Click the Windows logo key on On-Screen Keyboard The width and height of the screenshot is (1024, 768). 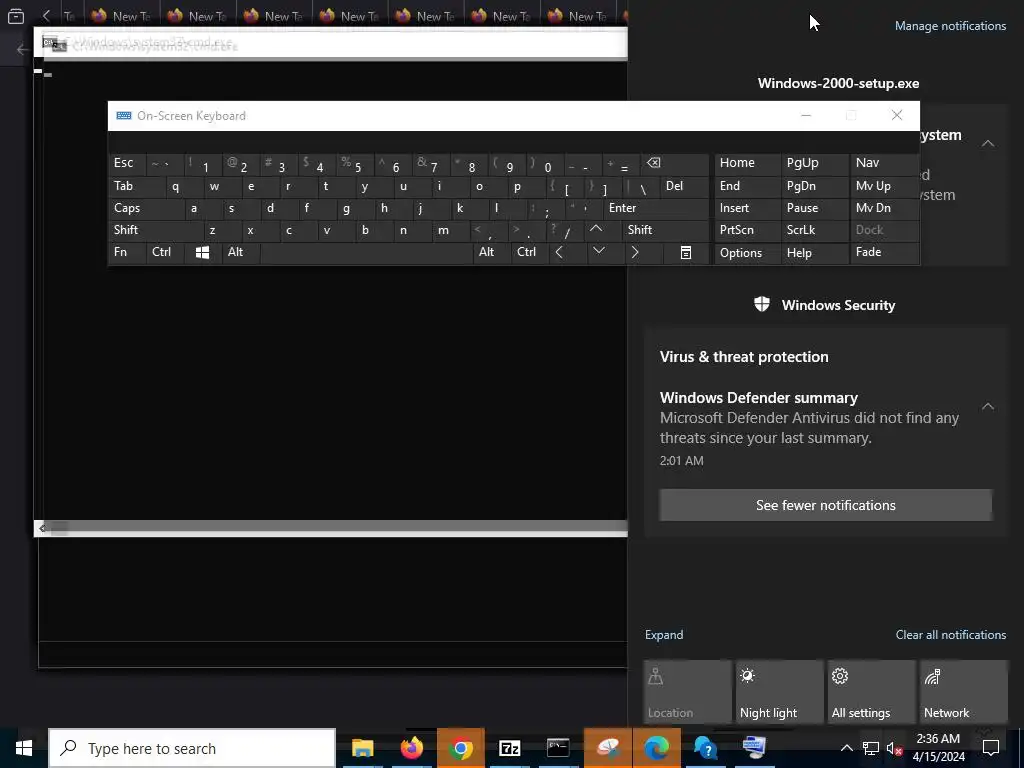202,253
